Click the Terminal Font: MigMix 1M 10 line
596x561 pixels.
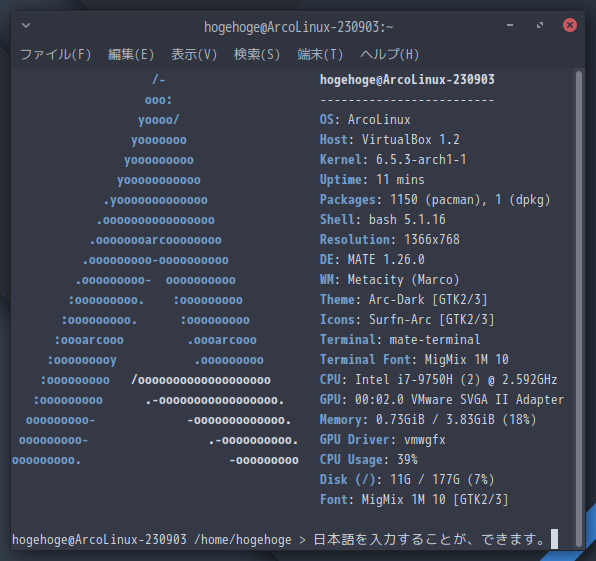click(414, 360)
